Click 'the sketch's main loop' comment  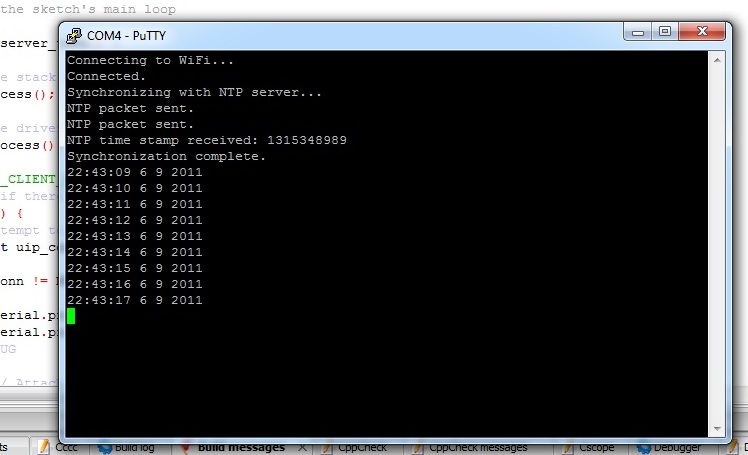point(88,9)
